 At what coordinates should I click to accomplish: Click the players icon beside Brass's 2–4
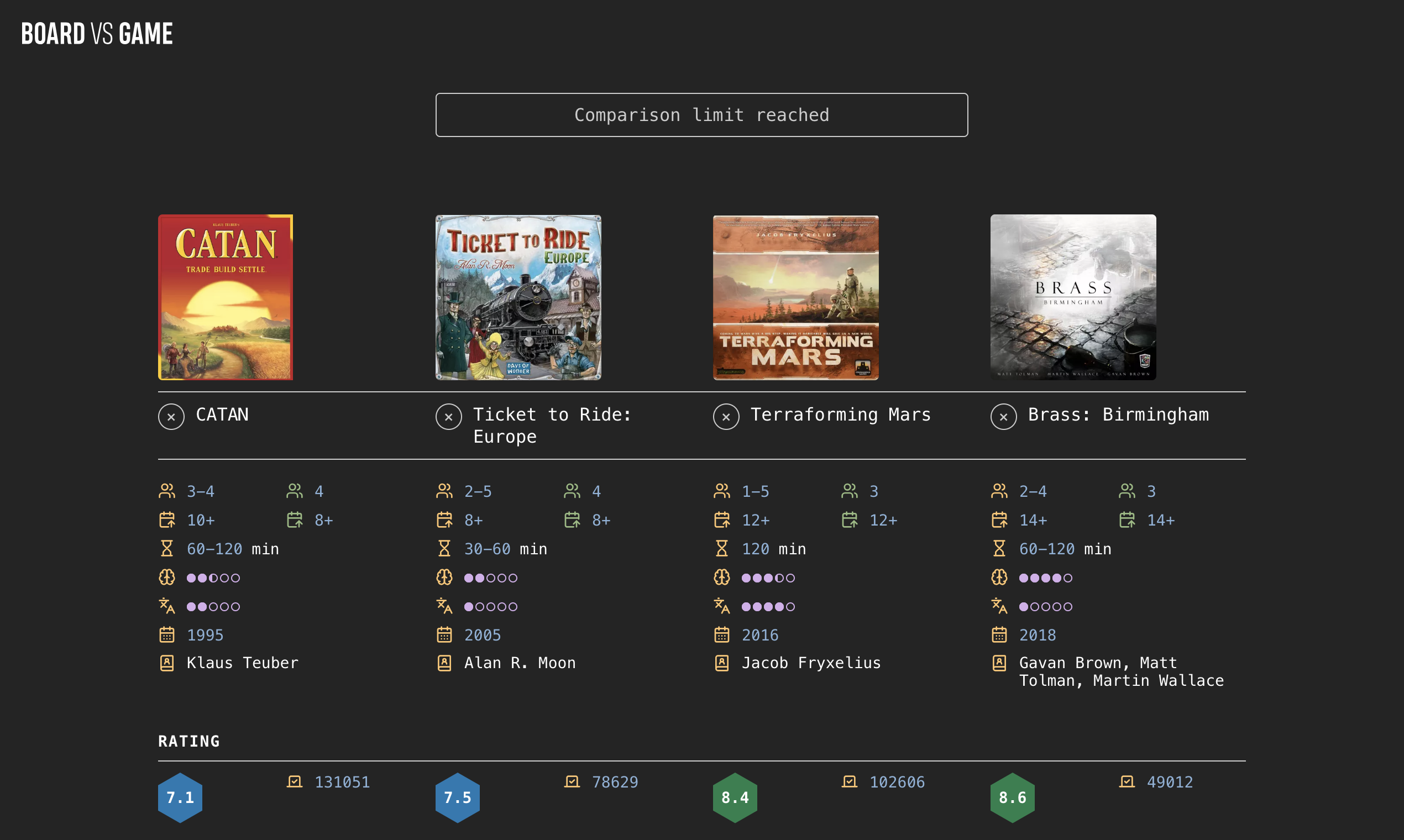999,491
